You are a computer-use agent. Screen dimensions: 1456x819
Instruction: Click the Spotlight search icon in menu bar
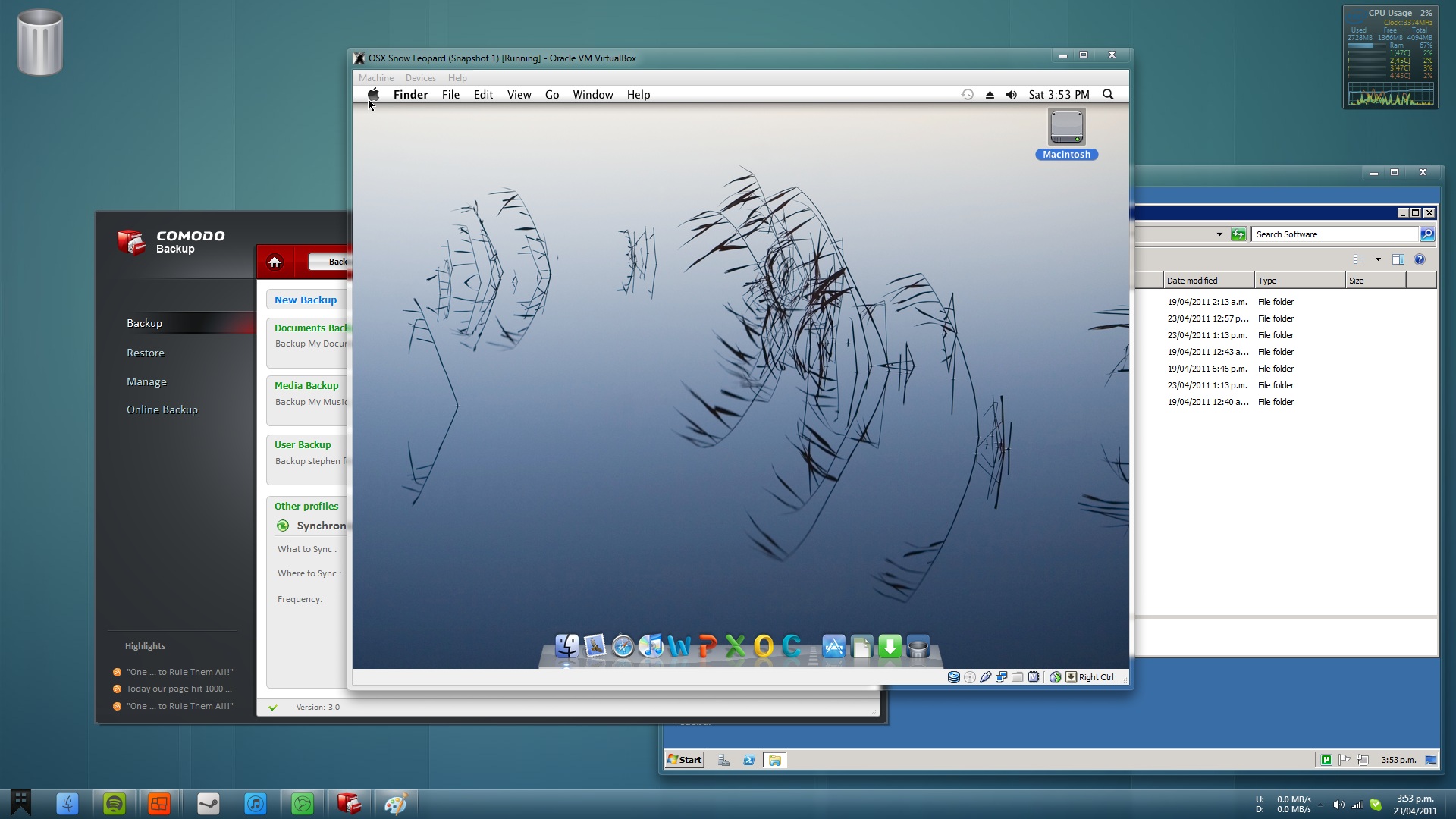[x=1108, y=95]
